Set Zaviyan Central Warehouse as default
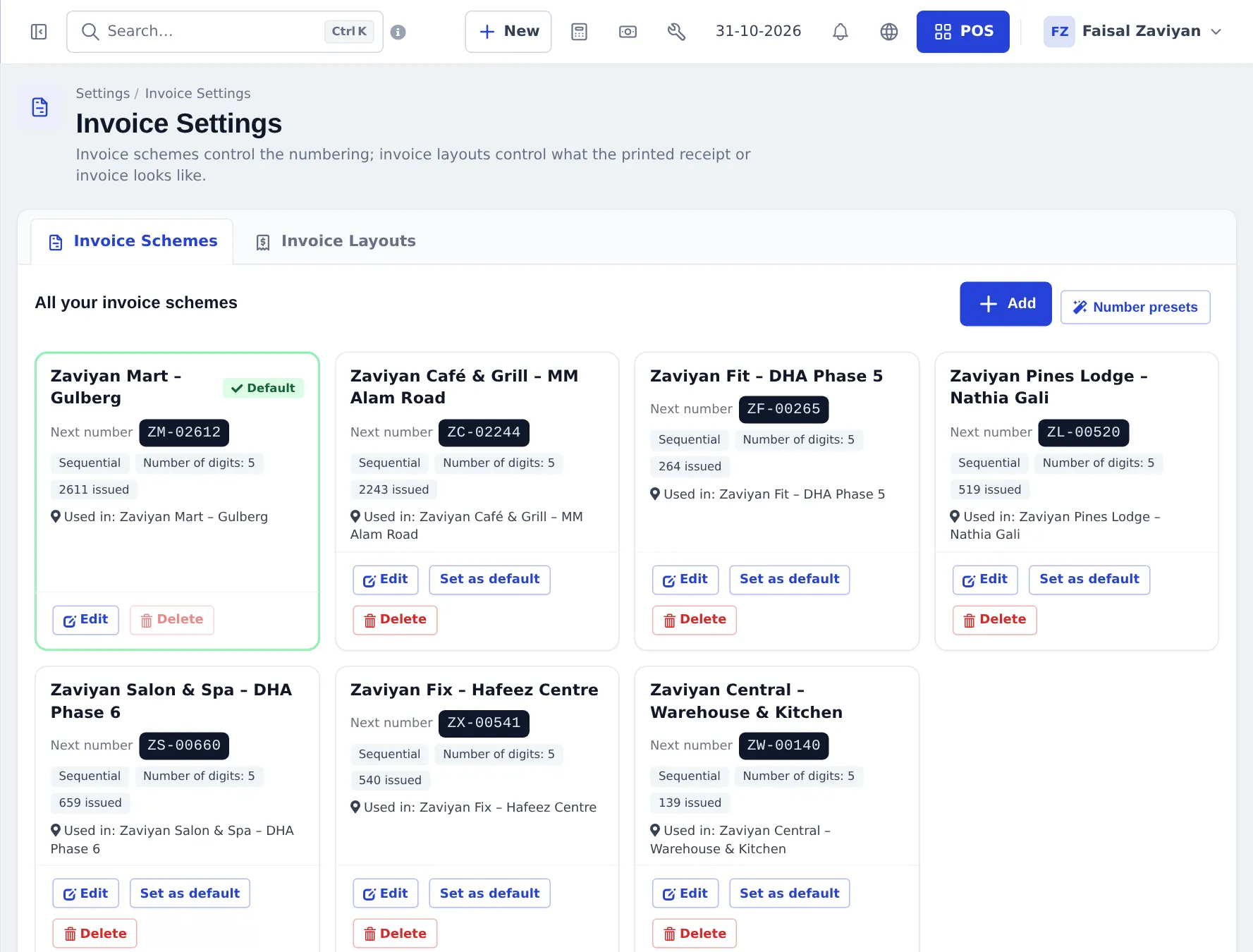 click(x=790, y=893)
